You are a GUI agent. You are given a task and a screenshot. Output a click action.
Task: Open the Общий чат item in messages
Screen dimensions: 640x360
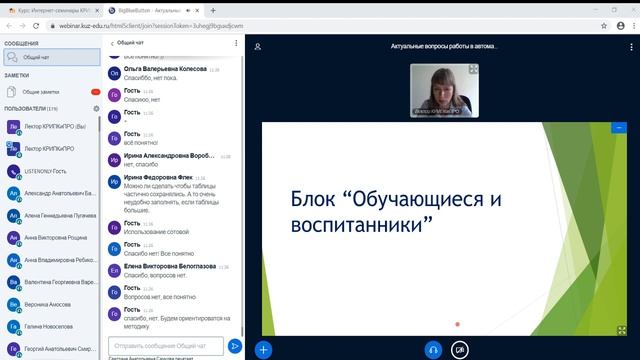[x=52, y=57]
